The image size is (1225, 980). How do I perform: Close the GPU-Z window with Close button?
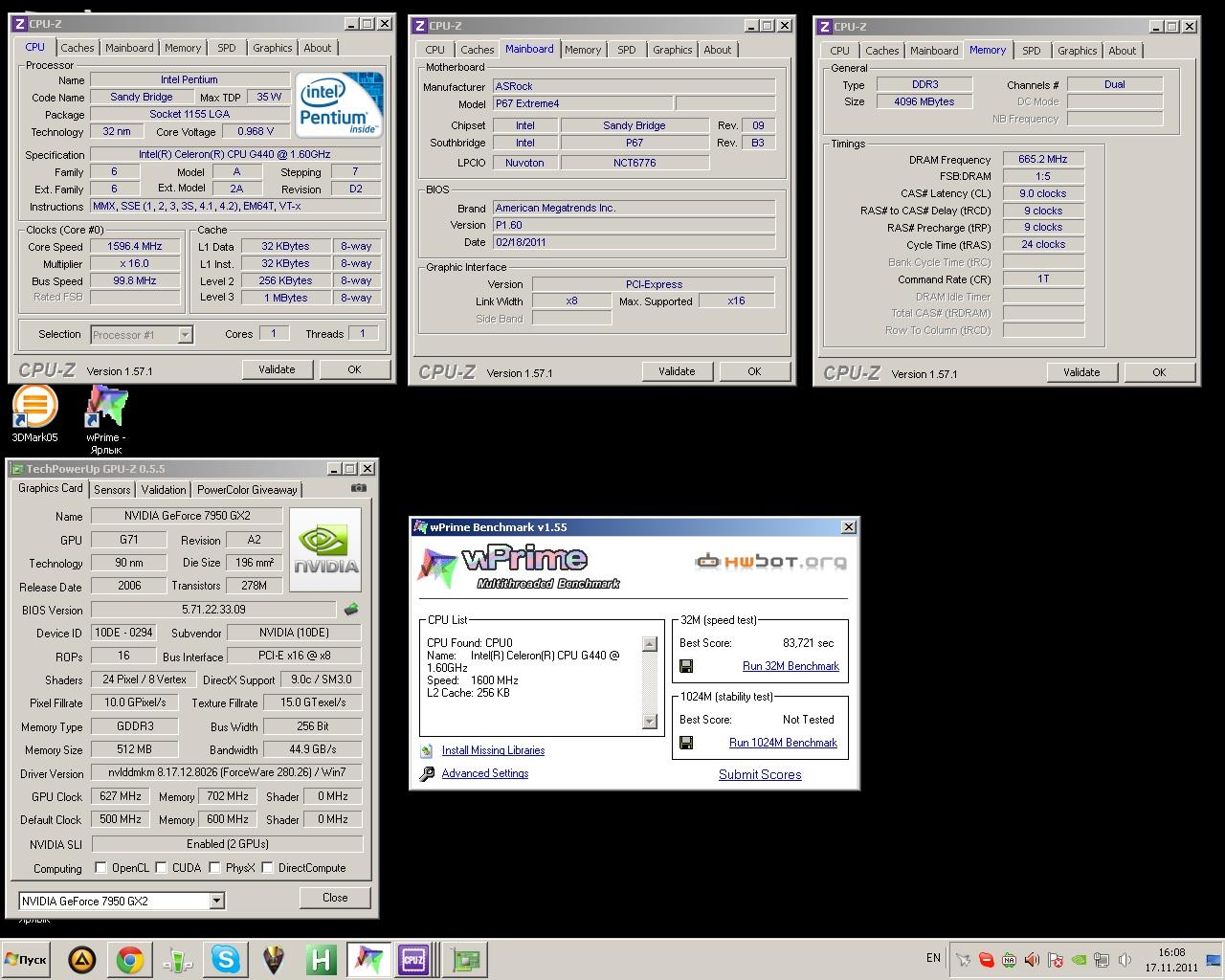335,898
